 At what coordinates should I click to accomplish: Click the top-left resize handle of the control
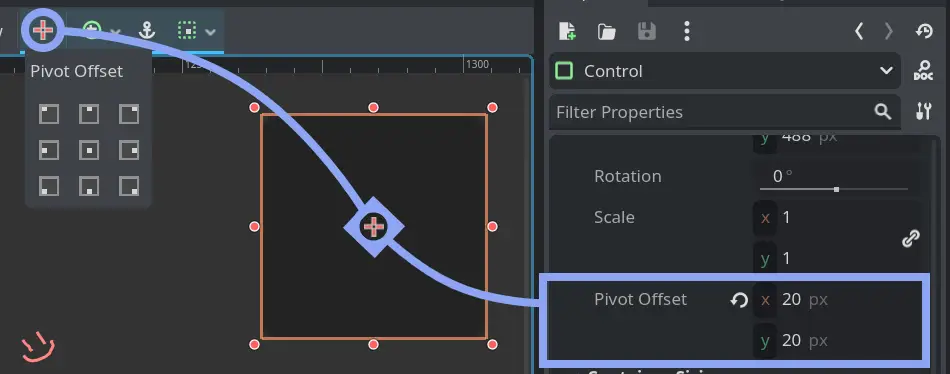tap(254, 107)
